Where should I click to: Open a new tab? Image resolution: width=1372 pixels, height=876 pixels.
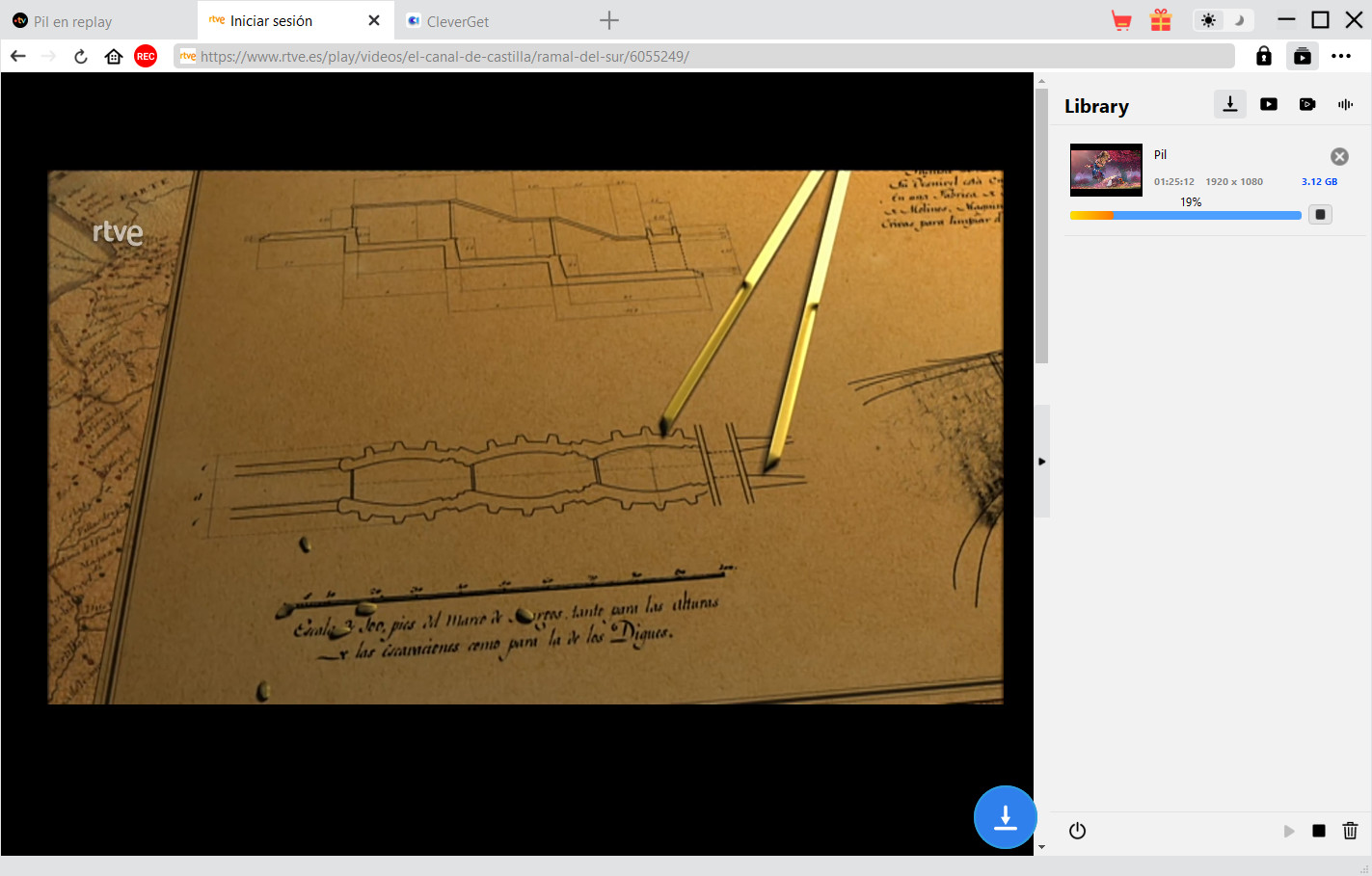pyautogui.click(x=609, y=20)
